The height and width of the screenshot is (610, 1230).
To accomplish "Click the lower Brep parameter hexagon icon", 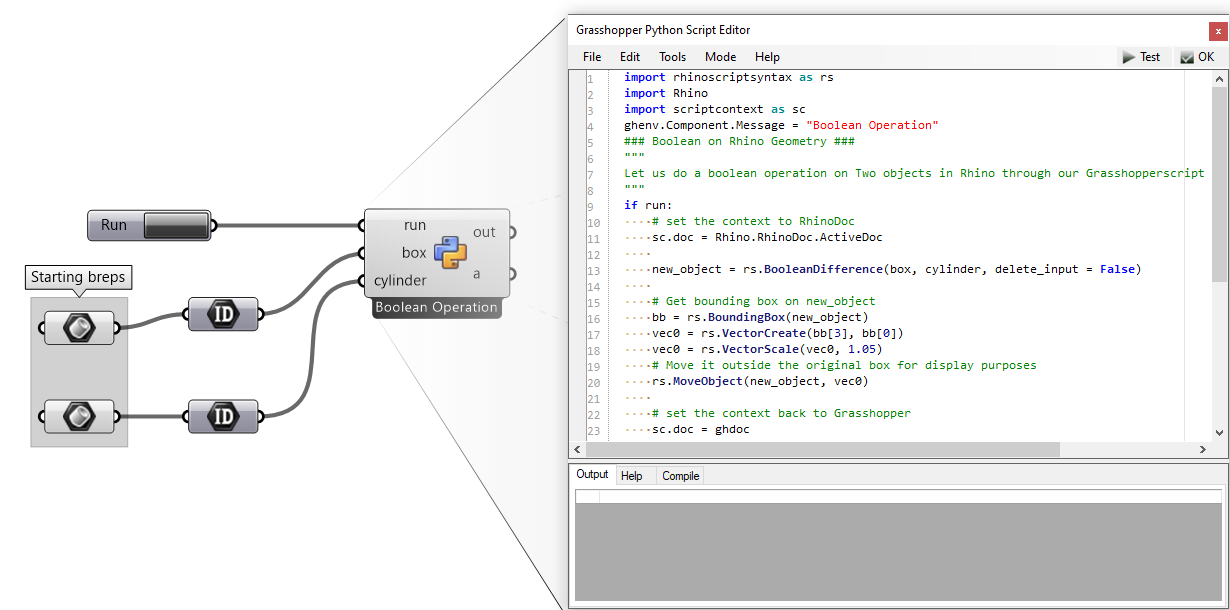I will pyautogui.click(x=78, y=415).
